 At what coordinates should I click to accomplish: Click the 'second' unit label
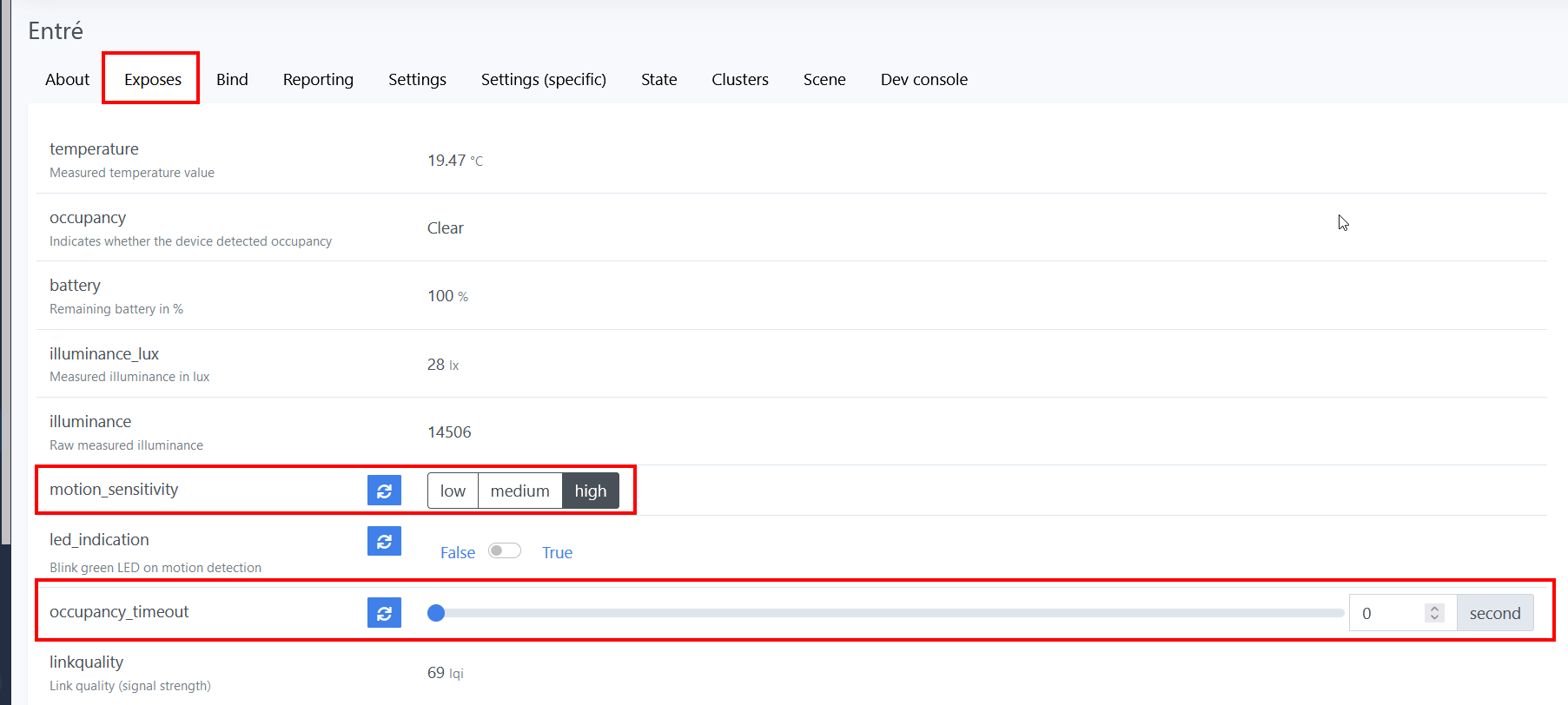click(x=1495, y=613)
